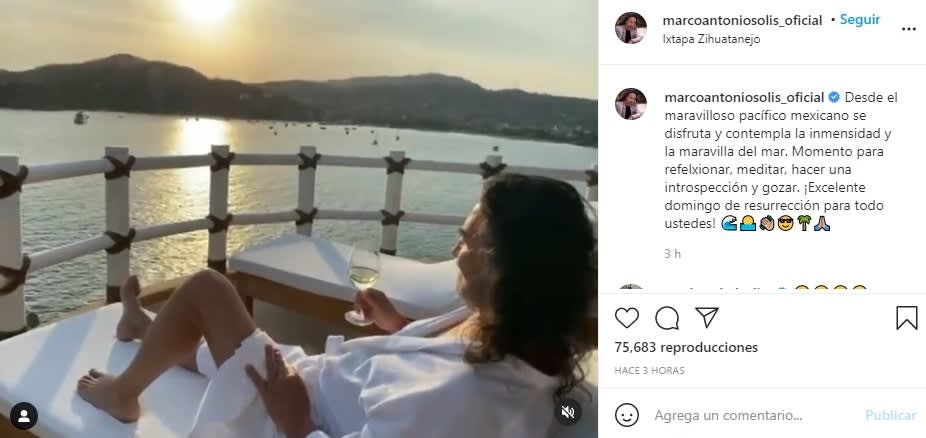Screen dimensions: 926x438
Task: Open emoji picker in comment box
Action: [x=627, y=415]
